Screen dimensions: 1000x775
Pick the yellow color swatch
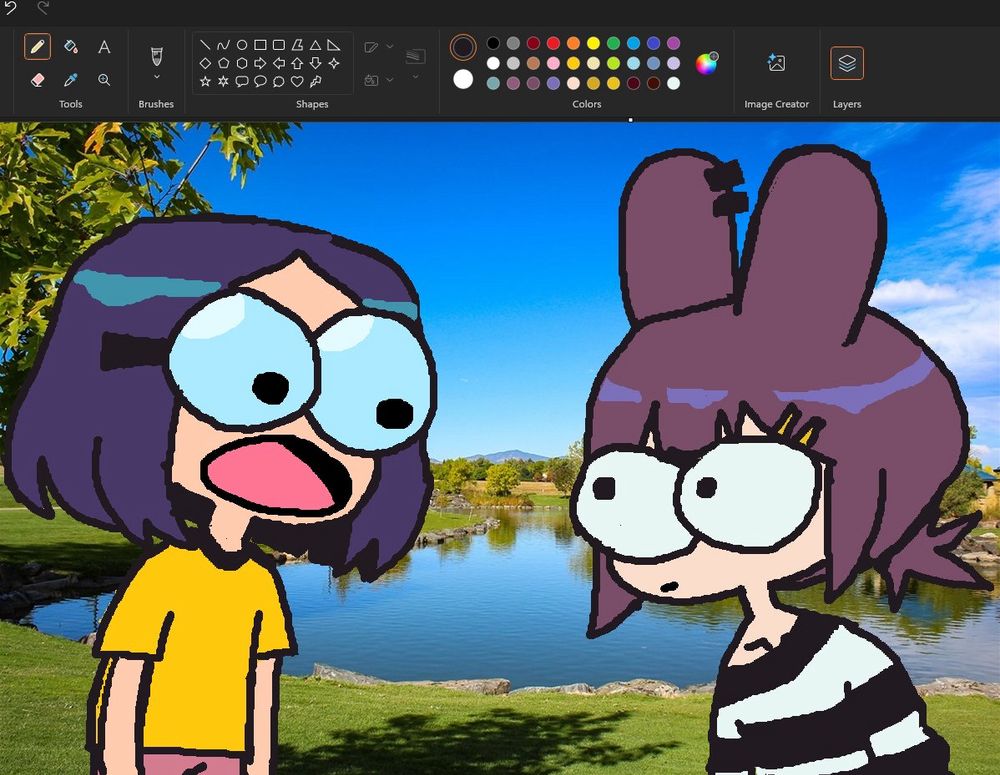(594, 44)
